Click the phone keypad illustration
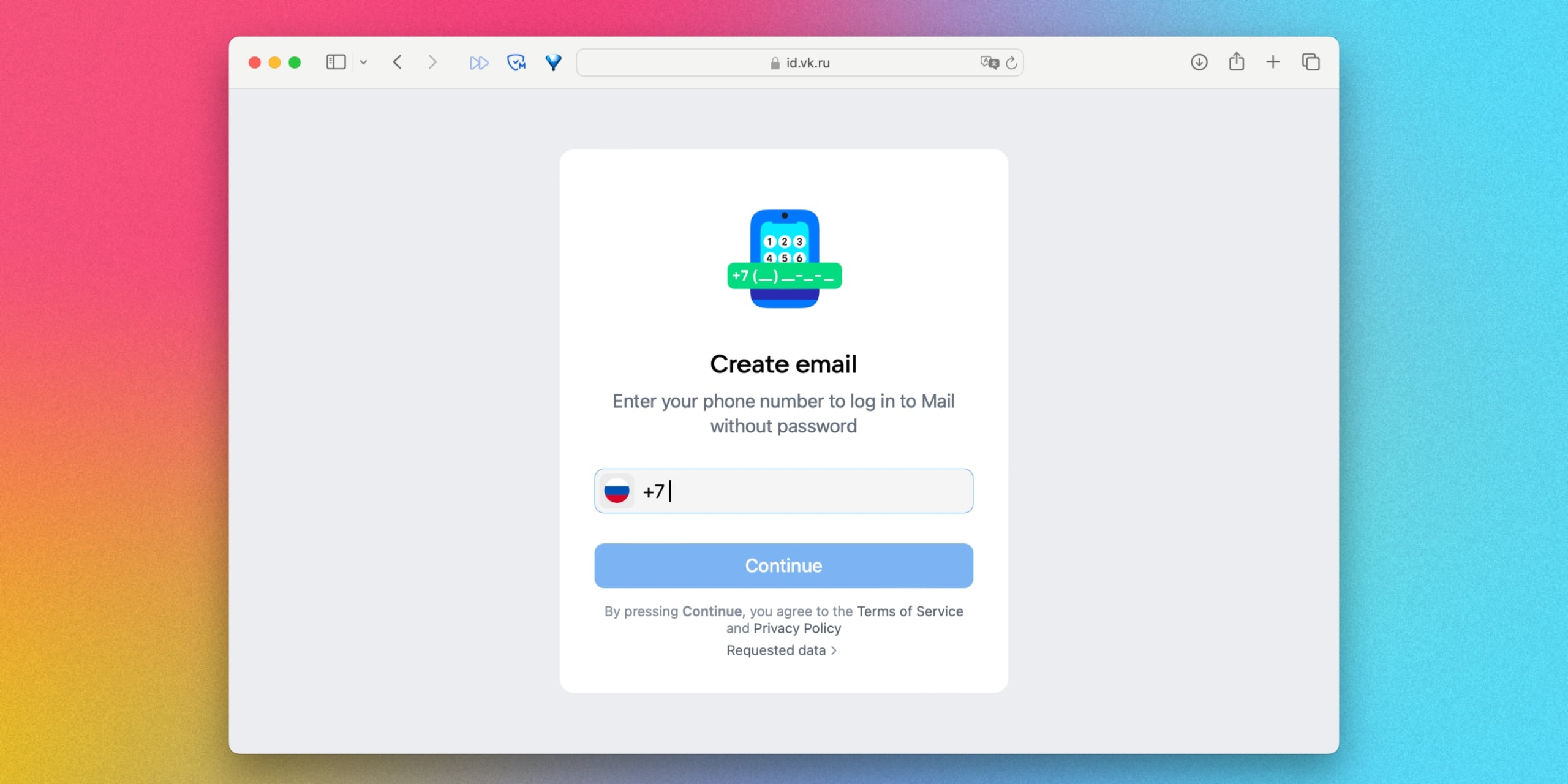This screenshot has height=784, width=1568. pos(785,258)
